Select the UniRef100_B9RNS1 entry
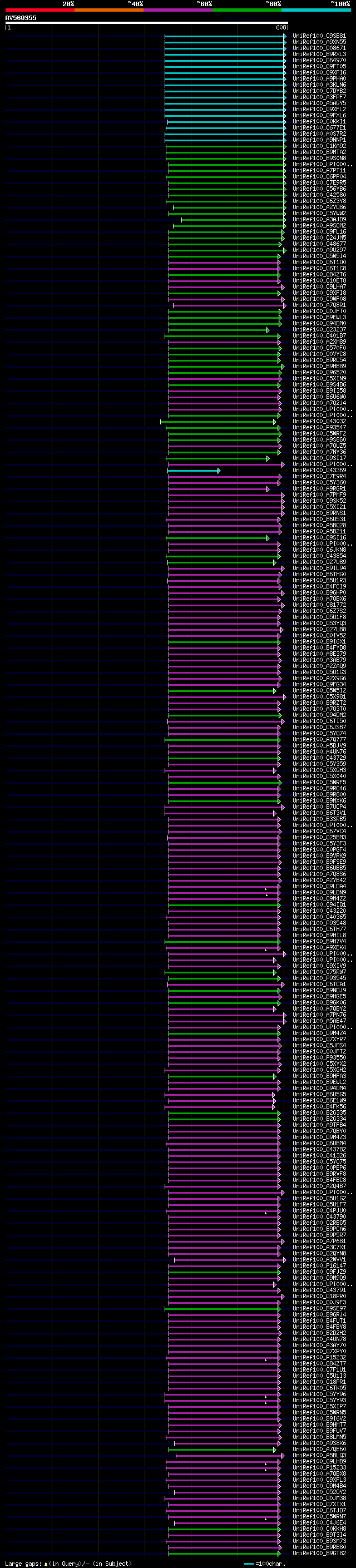The image size is (356, 1568). coord(319,513)
